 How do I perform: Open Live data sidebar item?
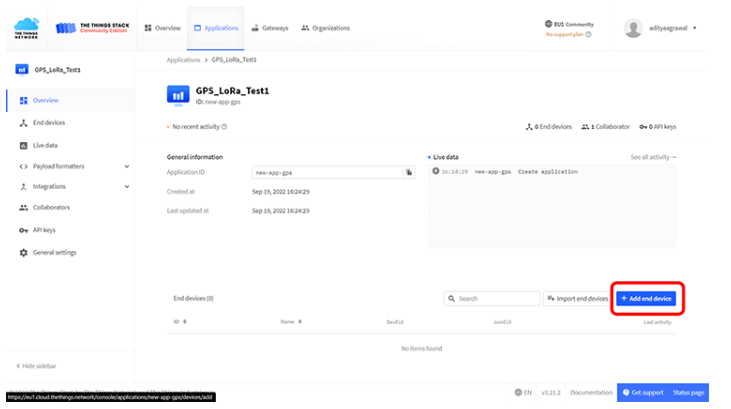[x=45, y=145]
